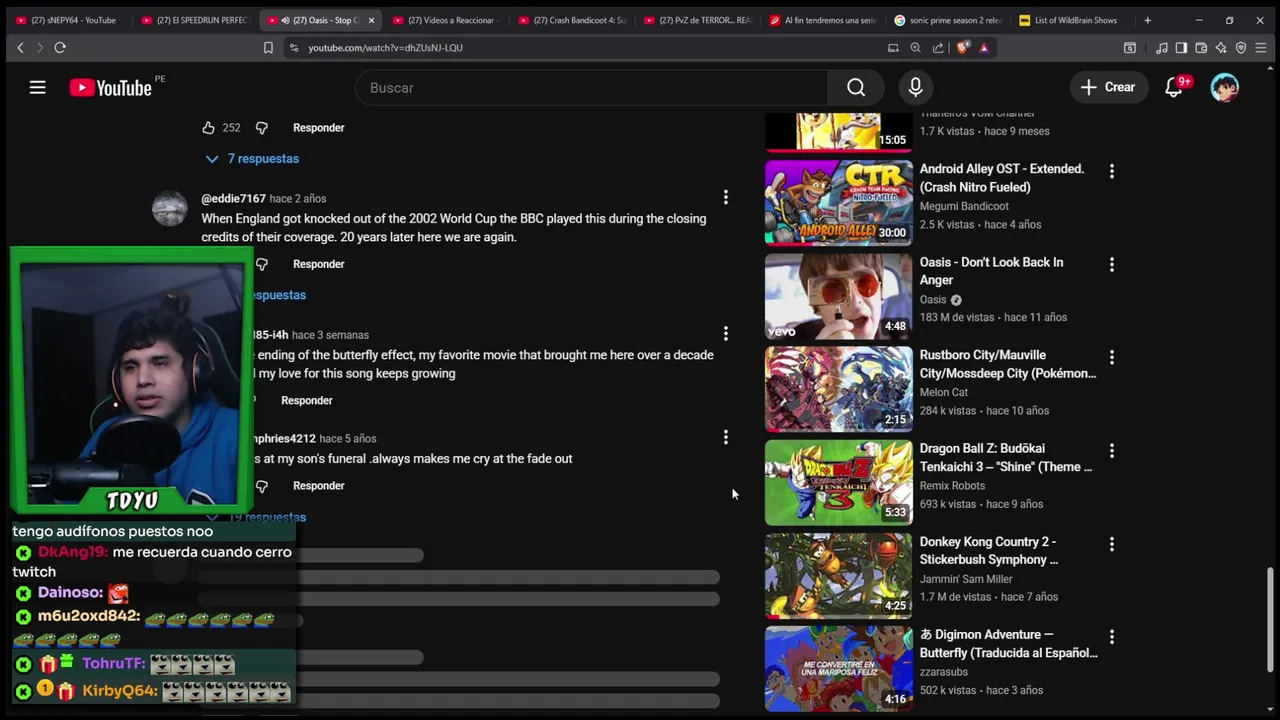Screen dimensions: 1280x720
Task: Reply to the @eddie7167 comment
Action: click(318, 264)
